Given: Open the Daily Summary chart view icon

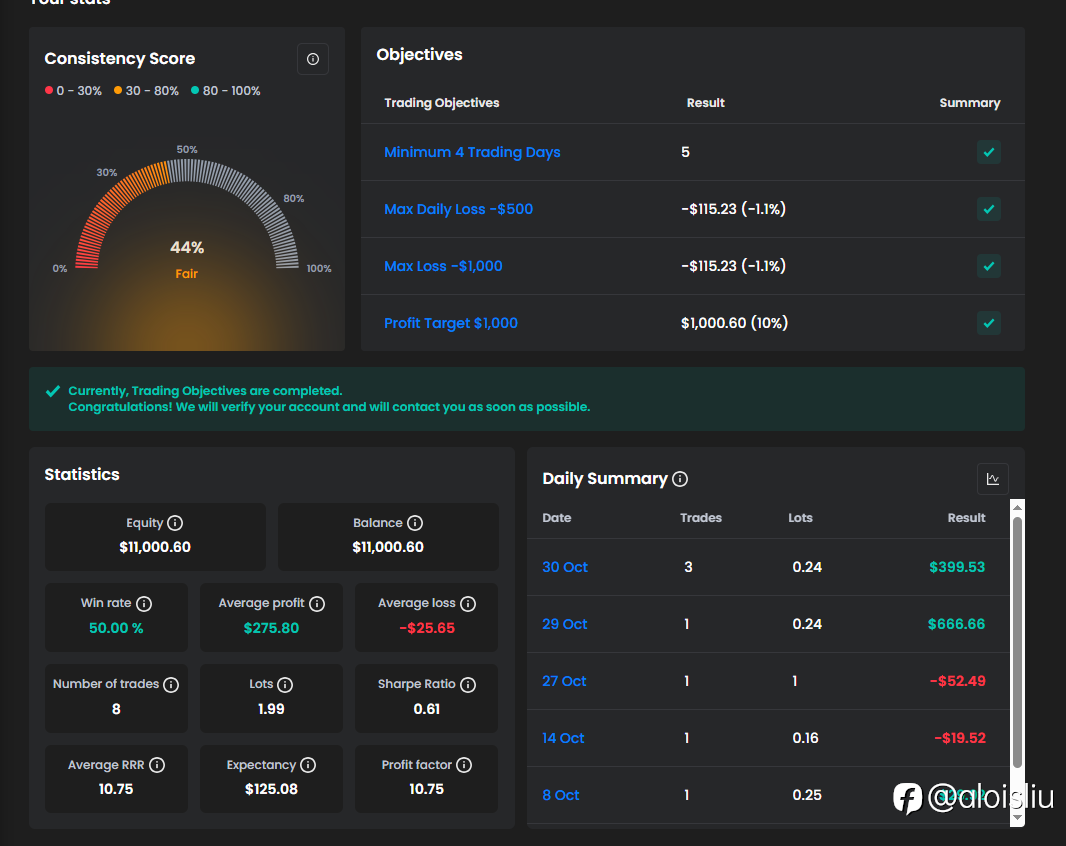Looking at the screenshot, I should pyautogui.click(x=992, y=479).
